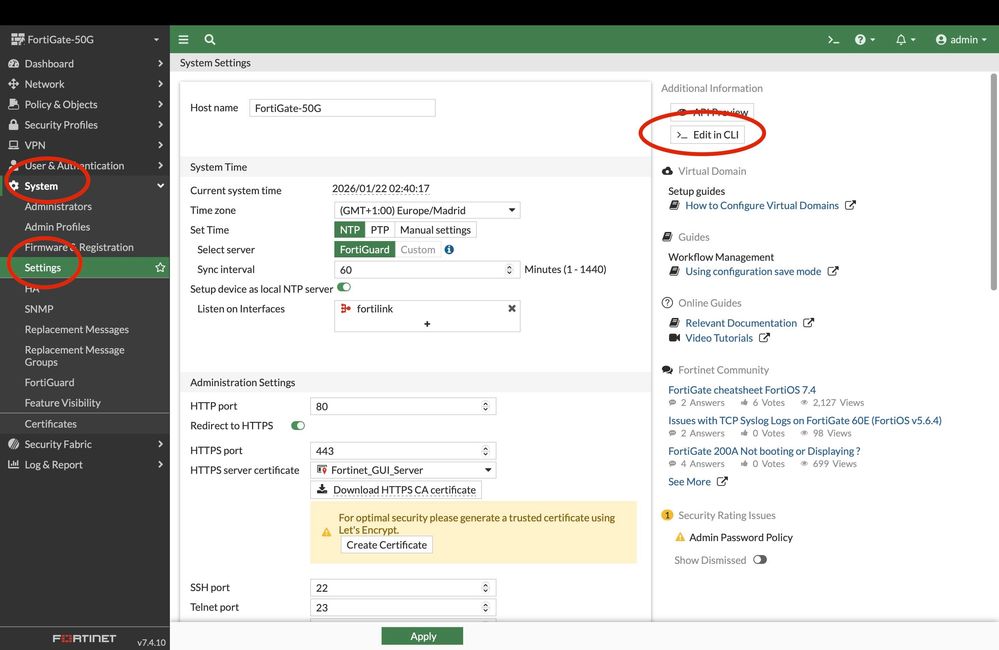Click Download HTTPS CA certificate
Image resolution: width=999 pixels, height=650 pixels.
(396, 490)
